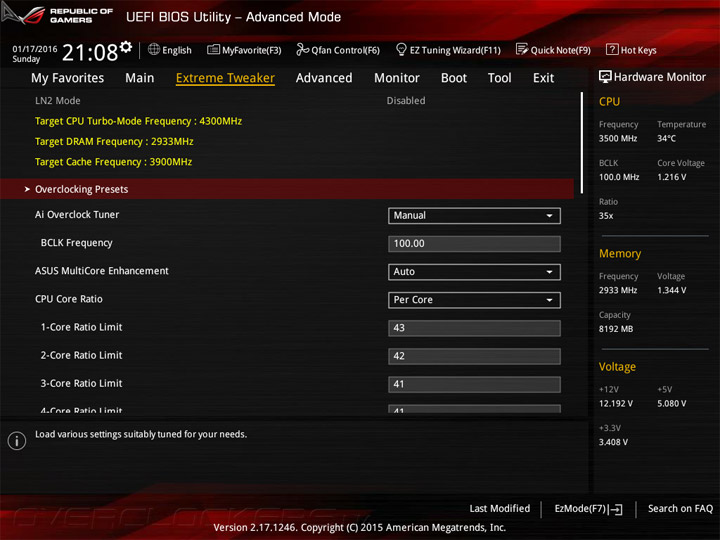The image size is (720, 540).
Task: Click the Memory heading in Hardware Monitor
Action: (620, 253)
